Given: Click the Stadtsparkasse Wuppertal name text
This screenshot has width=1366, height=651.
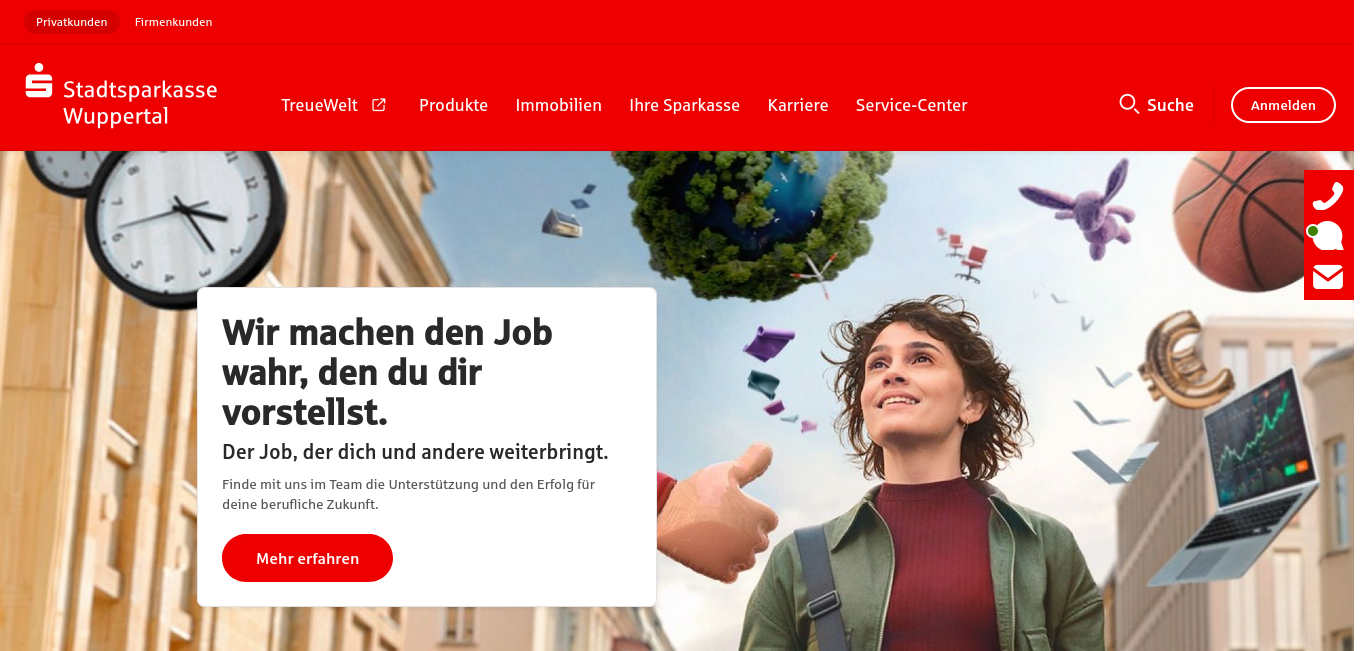Looking at the screenshot, I should (140, 103).
